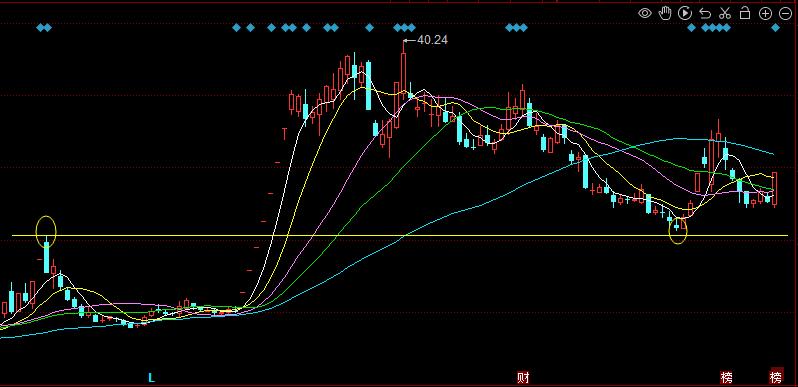Click the tall red candlestick at 40.24 peak
Image resolution: width=798 pixels, height=387 pixels.
(x=404, y=71)
